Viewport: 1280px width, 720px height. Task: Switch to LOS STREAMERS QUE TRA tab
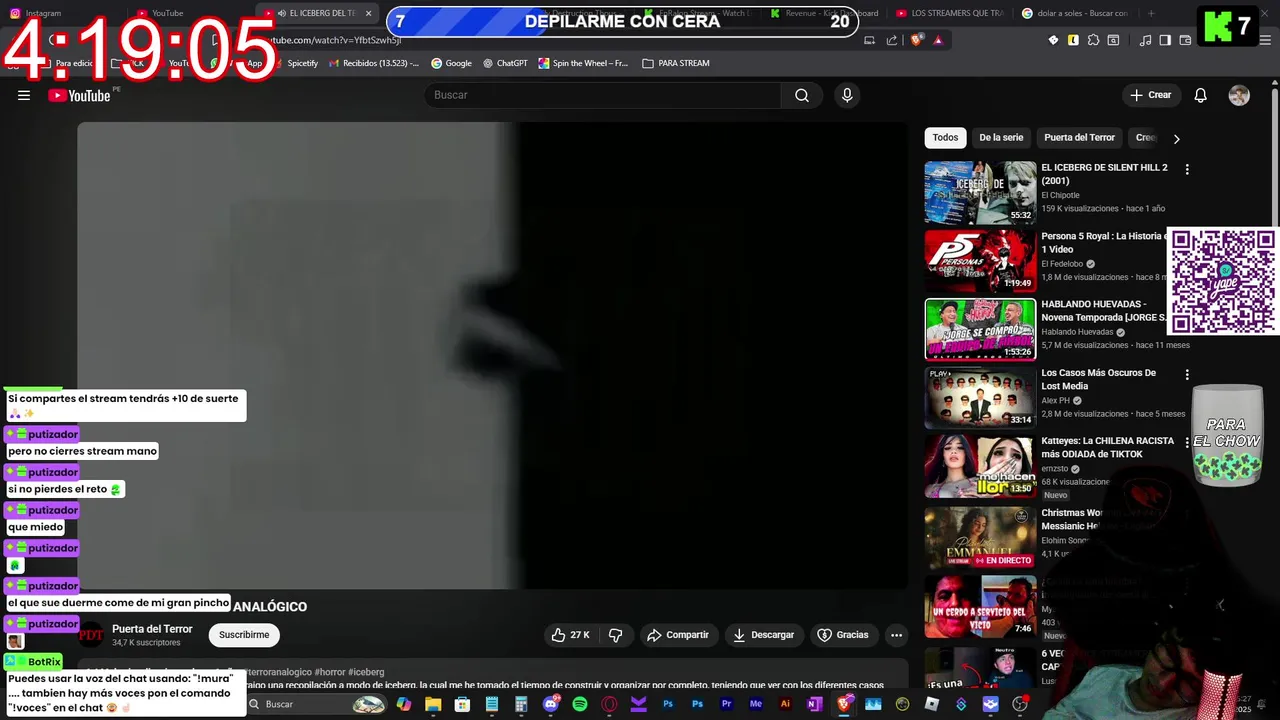pyautogui.click(x=950, y=13)
